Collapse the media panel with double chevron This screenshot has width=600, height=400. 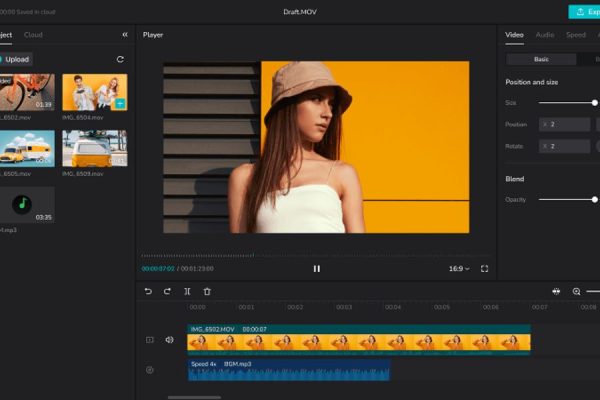click(125, 34)
